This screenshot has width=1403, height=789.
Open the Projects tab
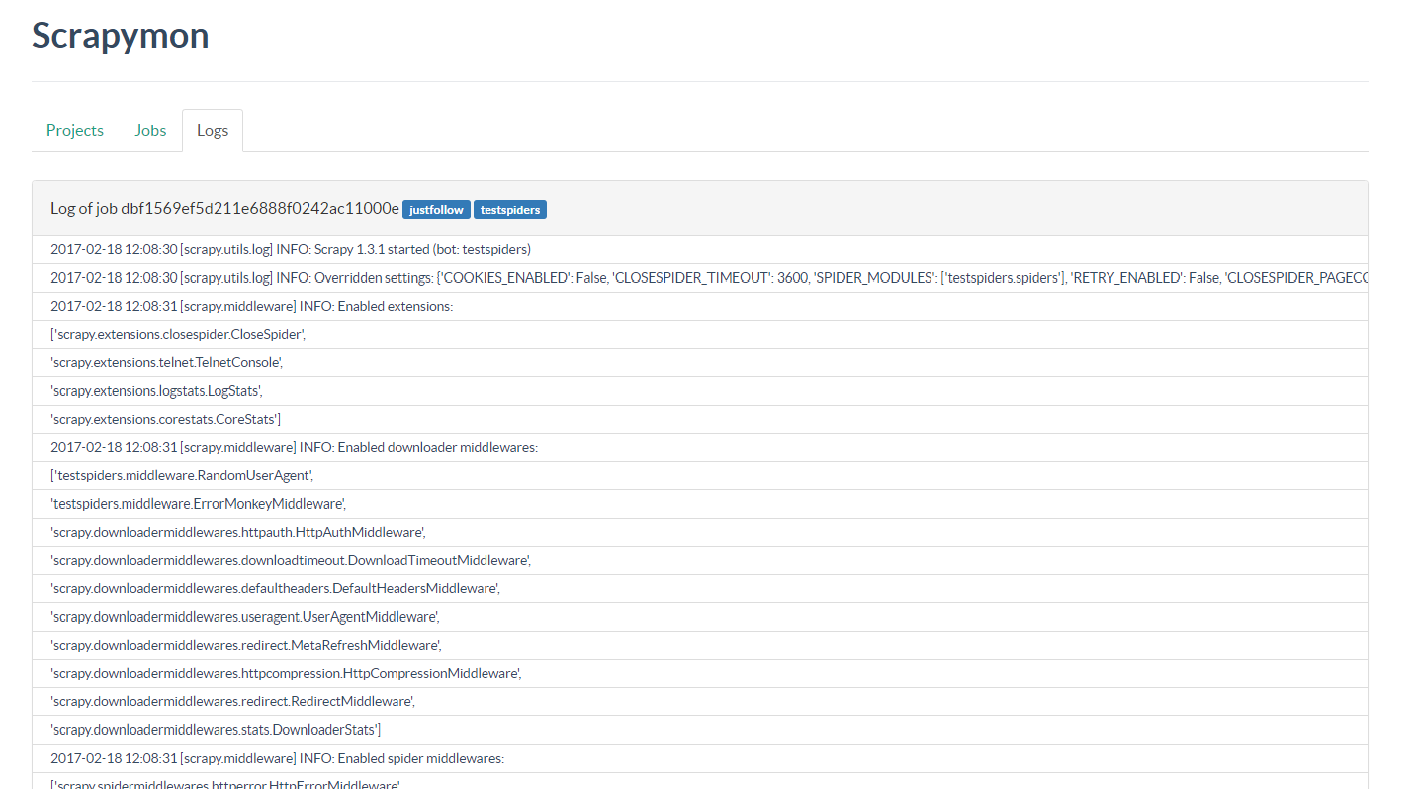[x=75, y=130]
